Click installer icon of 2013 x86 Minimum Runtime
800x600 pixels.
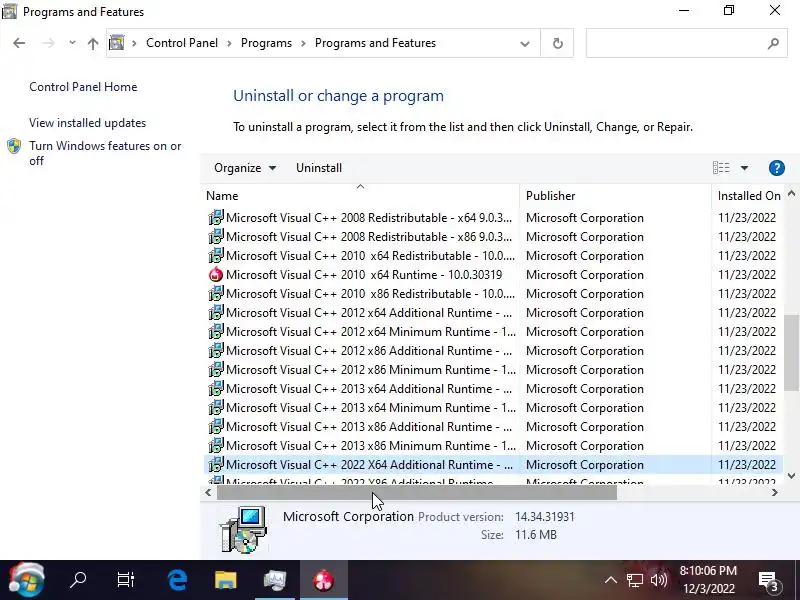click(x=216, y=445)
